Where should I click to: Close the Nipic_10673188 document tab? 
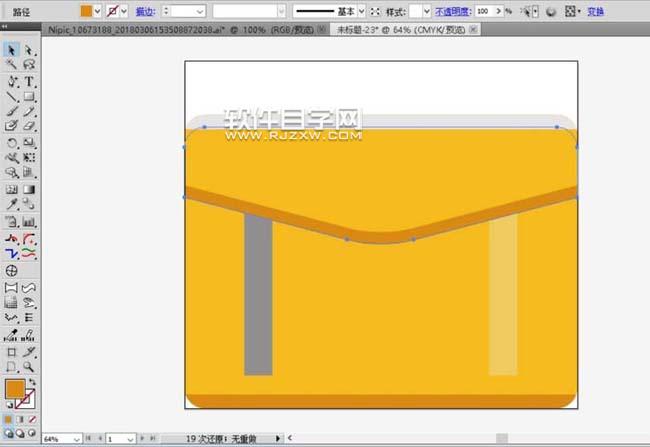(x=321, y=29)
